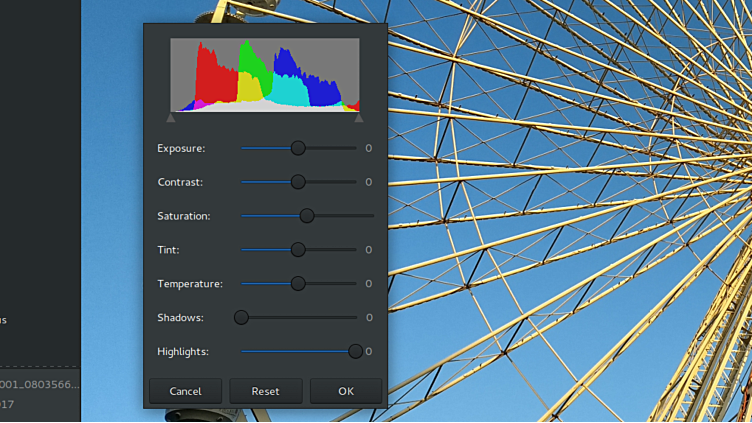Select the Tint slider knob
The width and height of the screenshot is (752, 423).
click(x=298, y=250)
